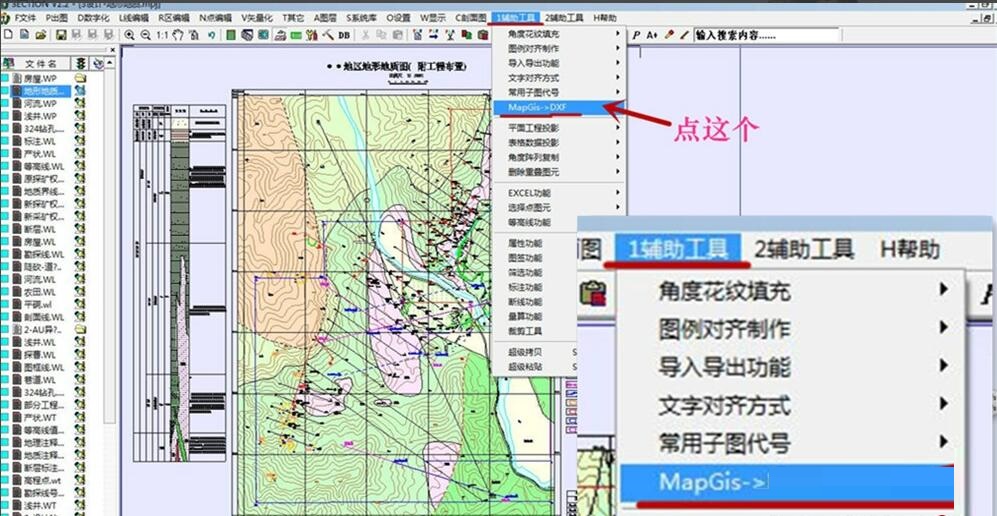Open the A图层 menu
Image resolution: width=997 pixels, height=516 pixels.
[x=324, y=18]
